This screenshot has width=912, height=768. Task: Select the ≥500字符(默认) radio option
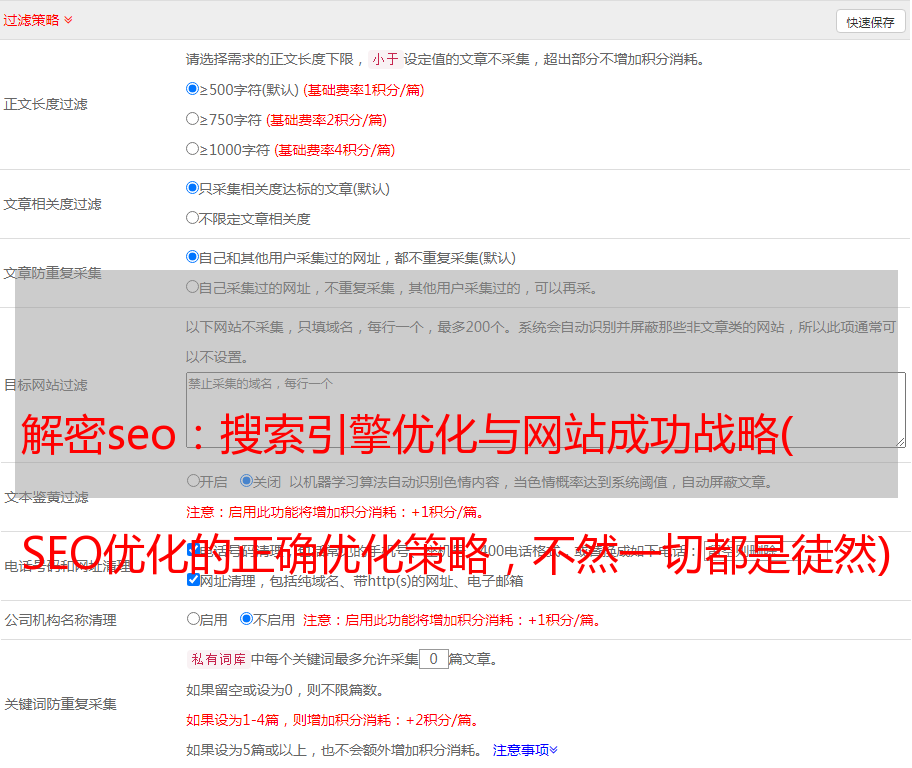[192, 89]
